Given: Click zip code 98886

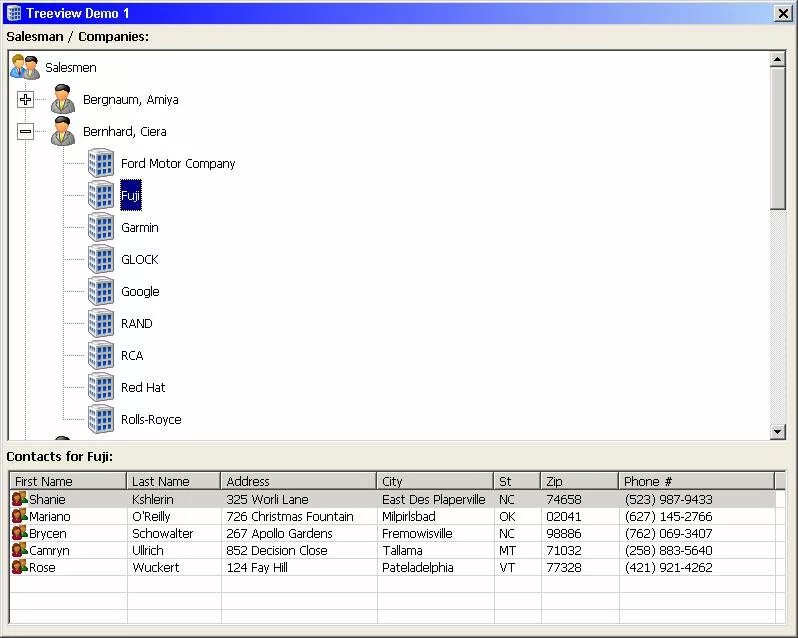Looking at the screenshot, I should point(563,533).
